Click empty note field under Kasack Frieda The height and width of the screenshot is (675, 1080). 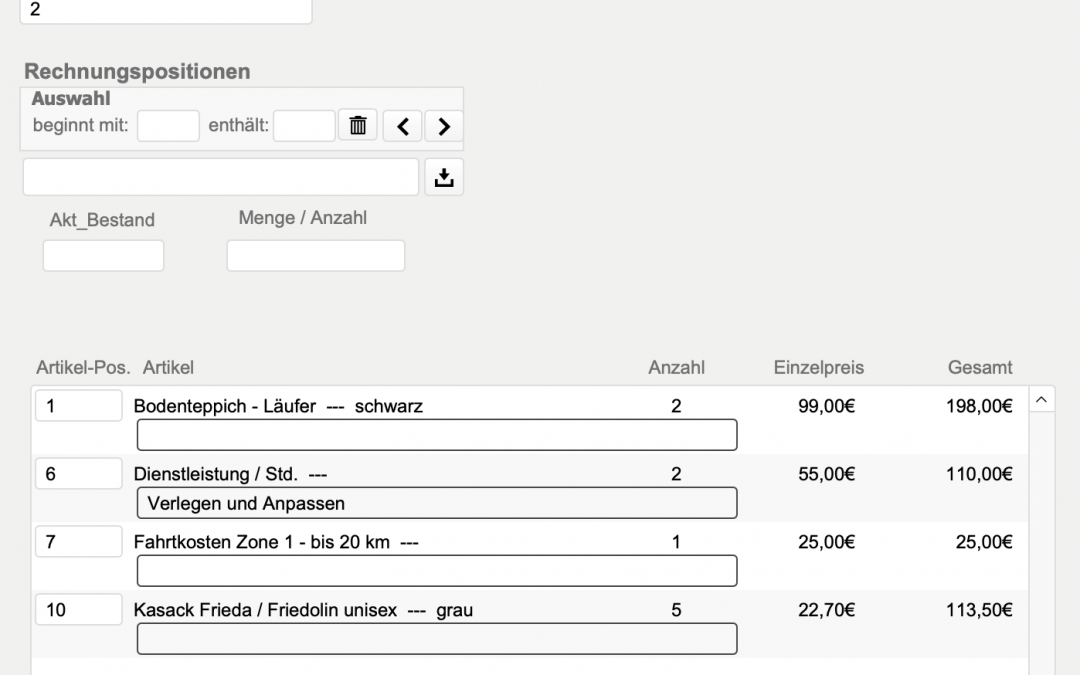436,639
